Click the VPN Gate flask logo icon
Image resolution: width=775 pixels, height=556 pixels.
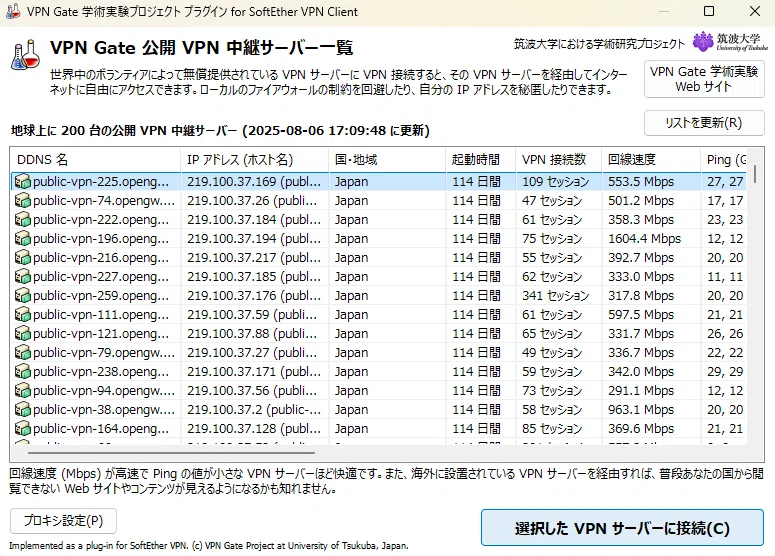coord(25,54)
